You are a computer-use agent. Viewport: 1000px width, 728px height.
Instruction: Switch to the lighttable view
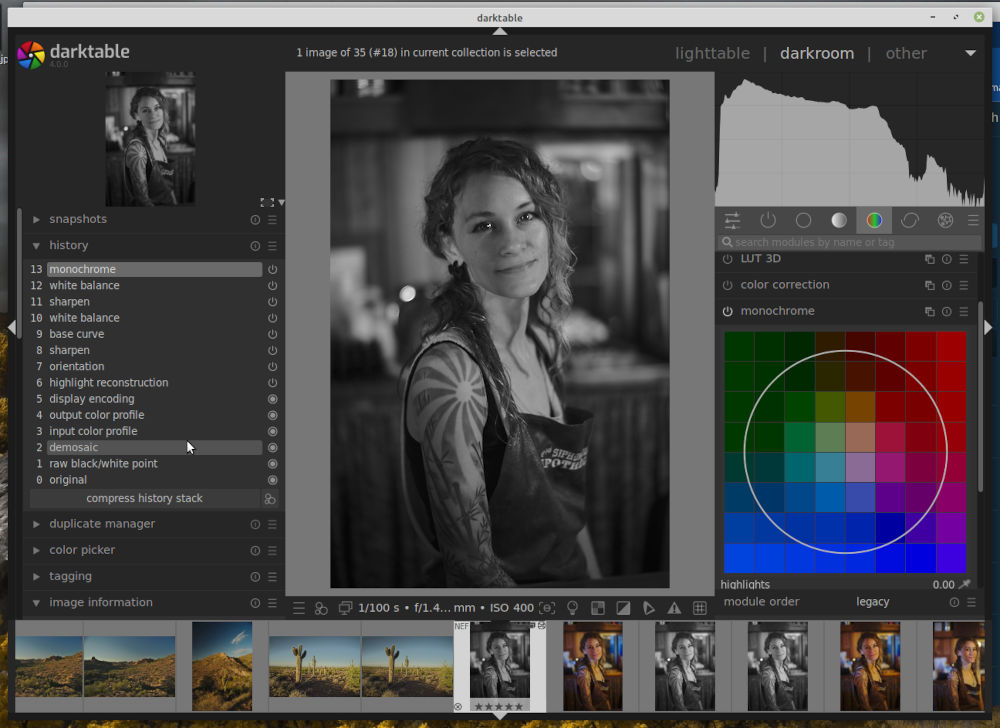[x=712, y=54]
